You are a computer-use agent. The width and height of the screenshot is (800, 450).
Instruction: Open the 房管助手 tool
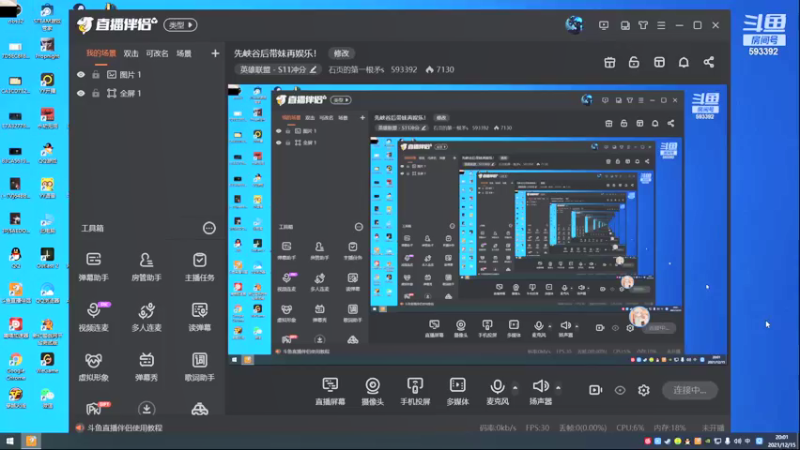point(146,266)
